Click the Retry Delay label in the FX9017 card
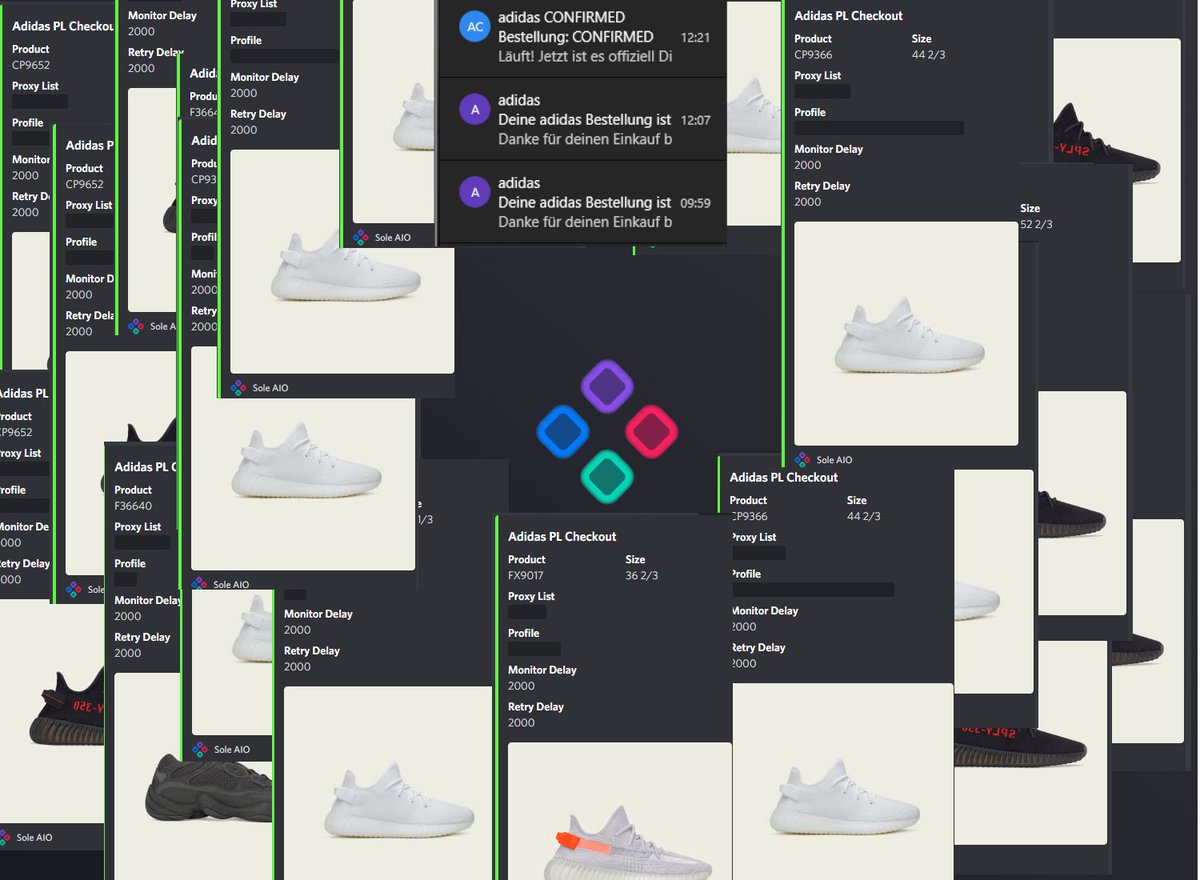 pos(535,707)
